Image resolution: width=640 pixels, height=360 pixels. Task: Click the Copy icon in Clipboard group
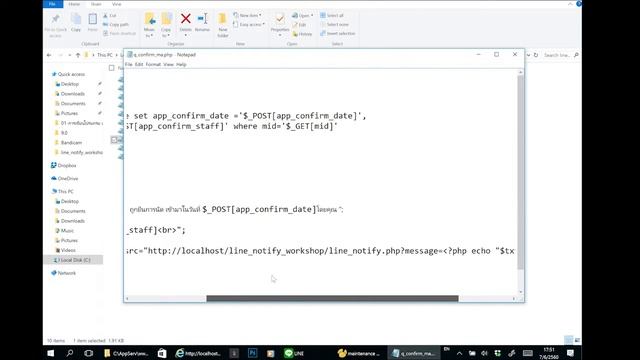(x=76, y=19)
